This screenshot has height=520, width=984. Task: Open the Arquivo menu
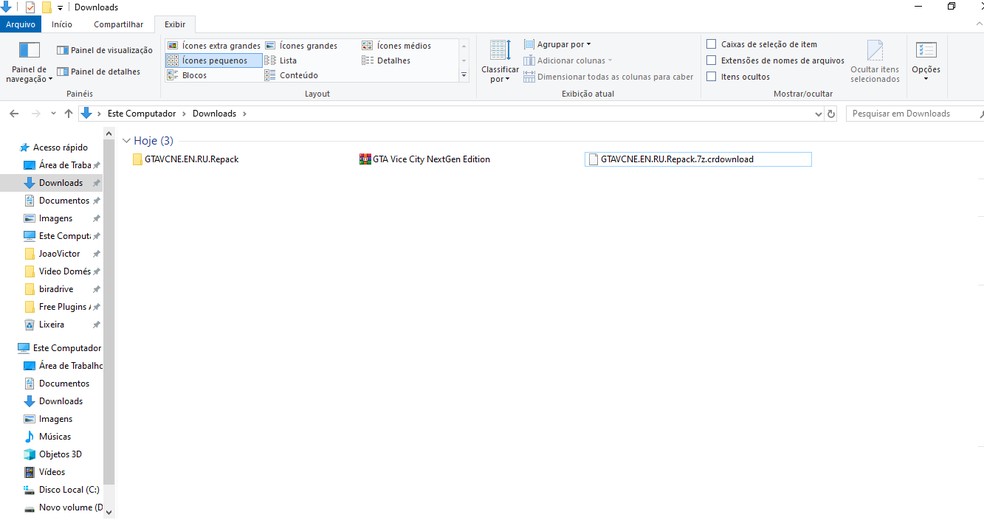pos(21,24)
